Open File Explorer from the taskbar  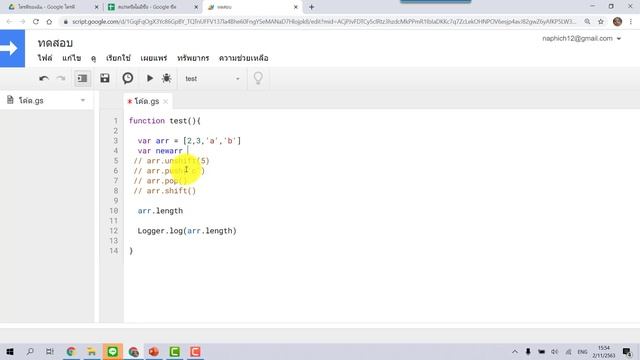pos(92,351)
